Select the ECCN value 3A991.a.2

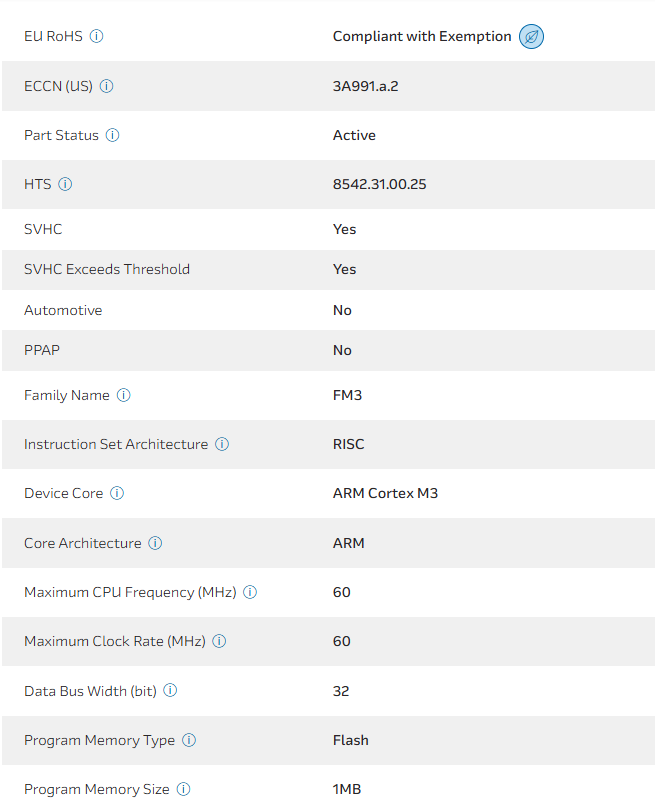[x=366, y=86]
